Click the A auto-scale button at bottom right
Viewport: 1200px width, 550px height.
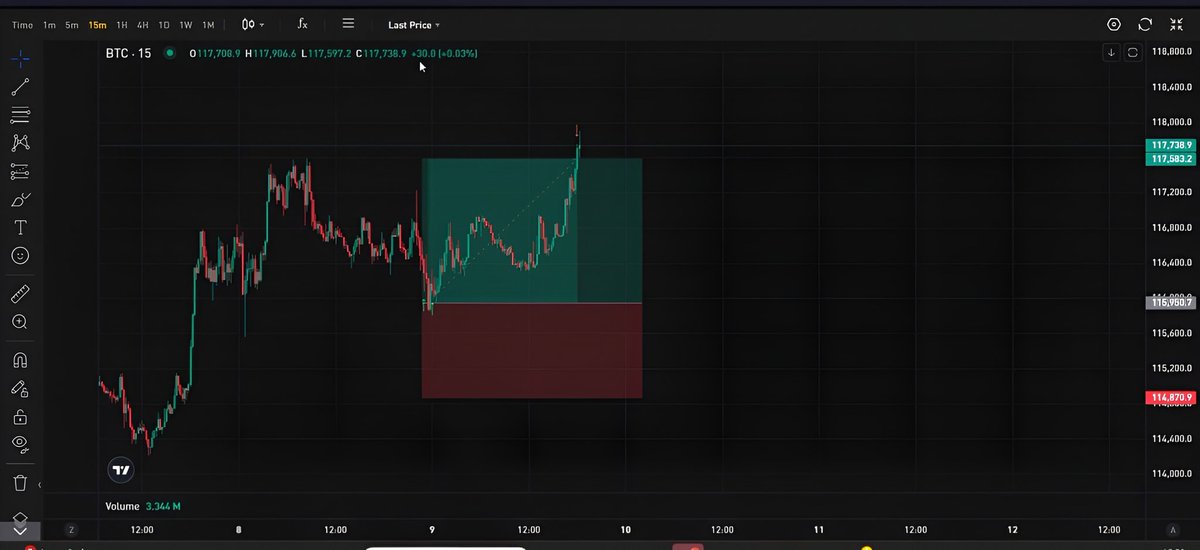pyautogui.click(x=1172, y=530)
